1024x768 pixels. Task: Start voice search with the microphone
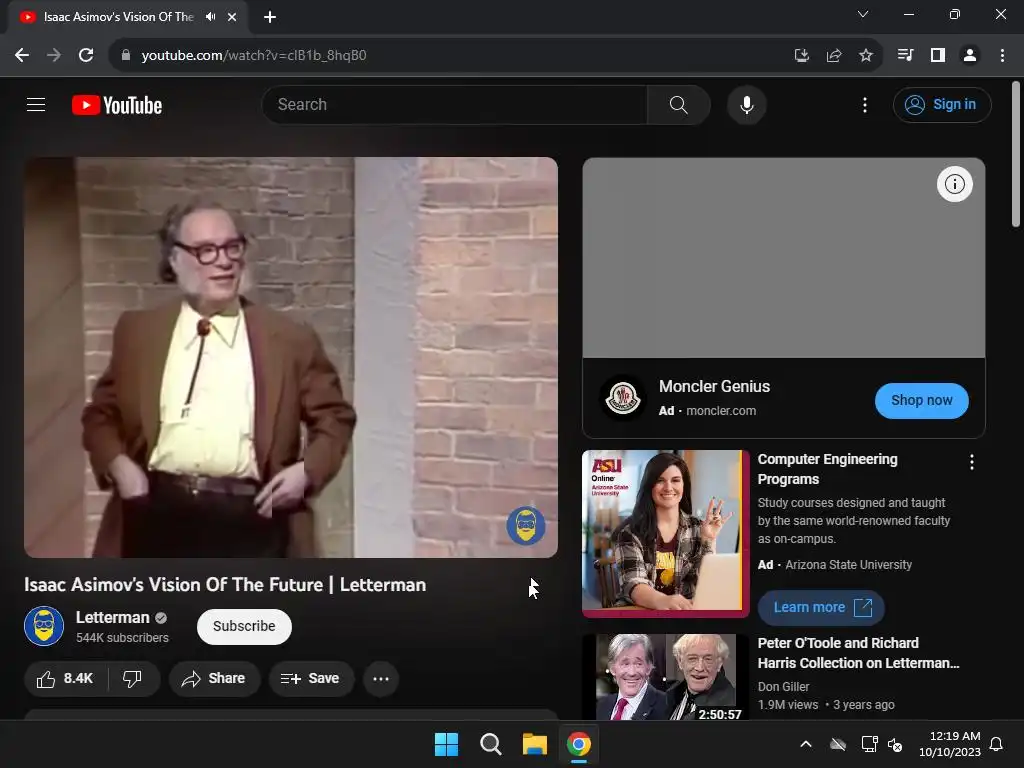(746, 104)
